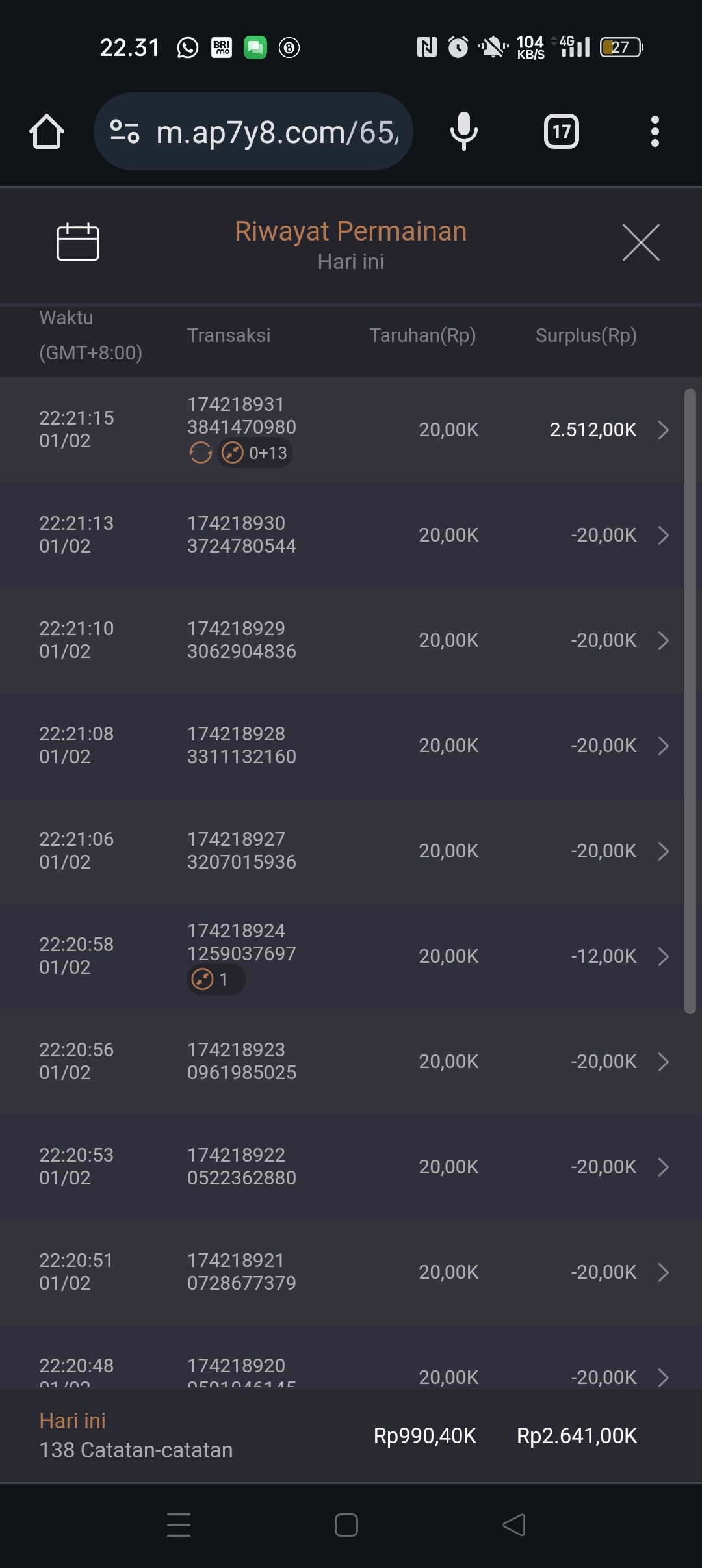Screen dimensions: 702x1568
Task: Tap the replay icon on transaction 174218931
Action: [200, 452]
